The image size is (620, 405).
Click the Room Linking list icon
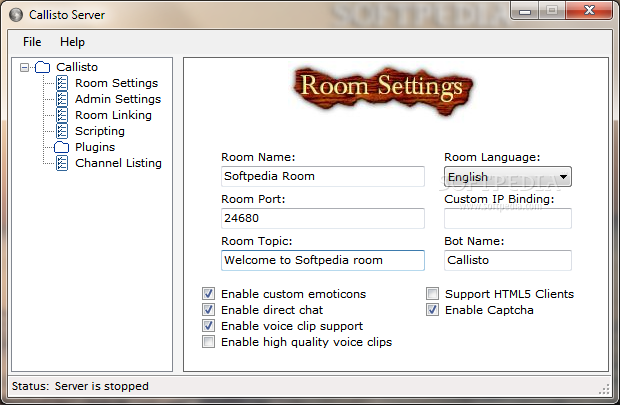62,115
